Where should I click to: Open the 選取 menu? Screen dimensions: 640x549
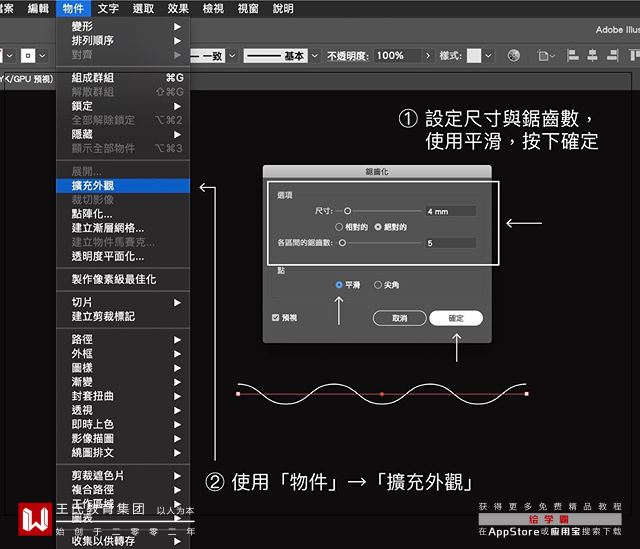coord(143,8)
